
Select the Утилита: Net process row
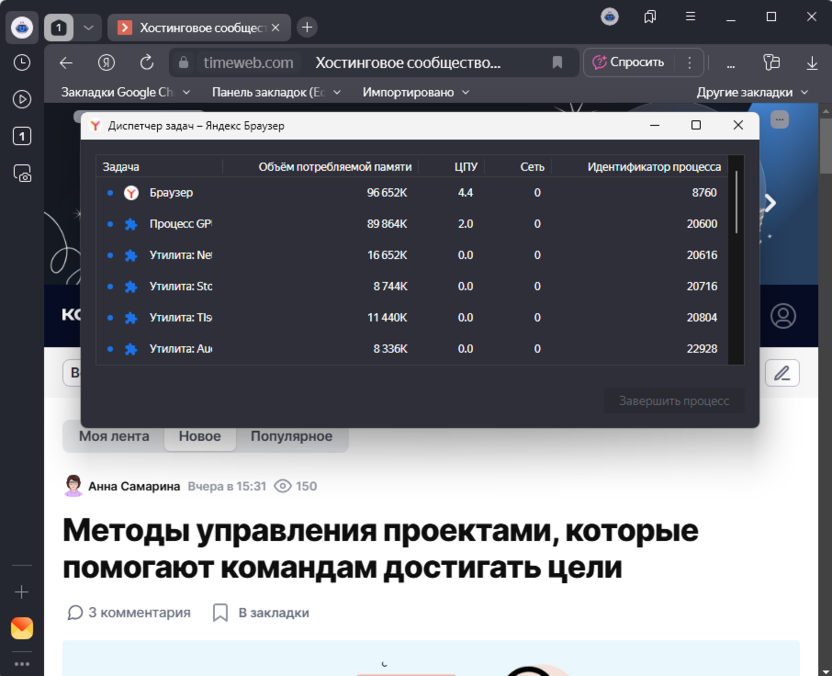click(412, 255)
